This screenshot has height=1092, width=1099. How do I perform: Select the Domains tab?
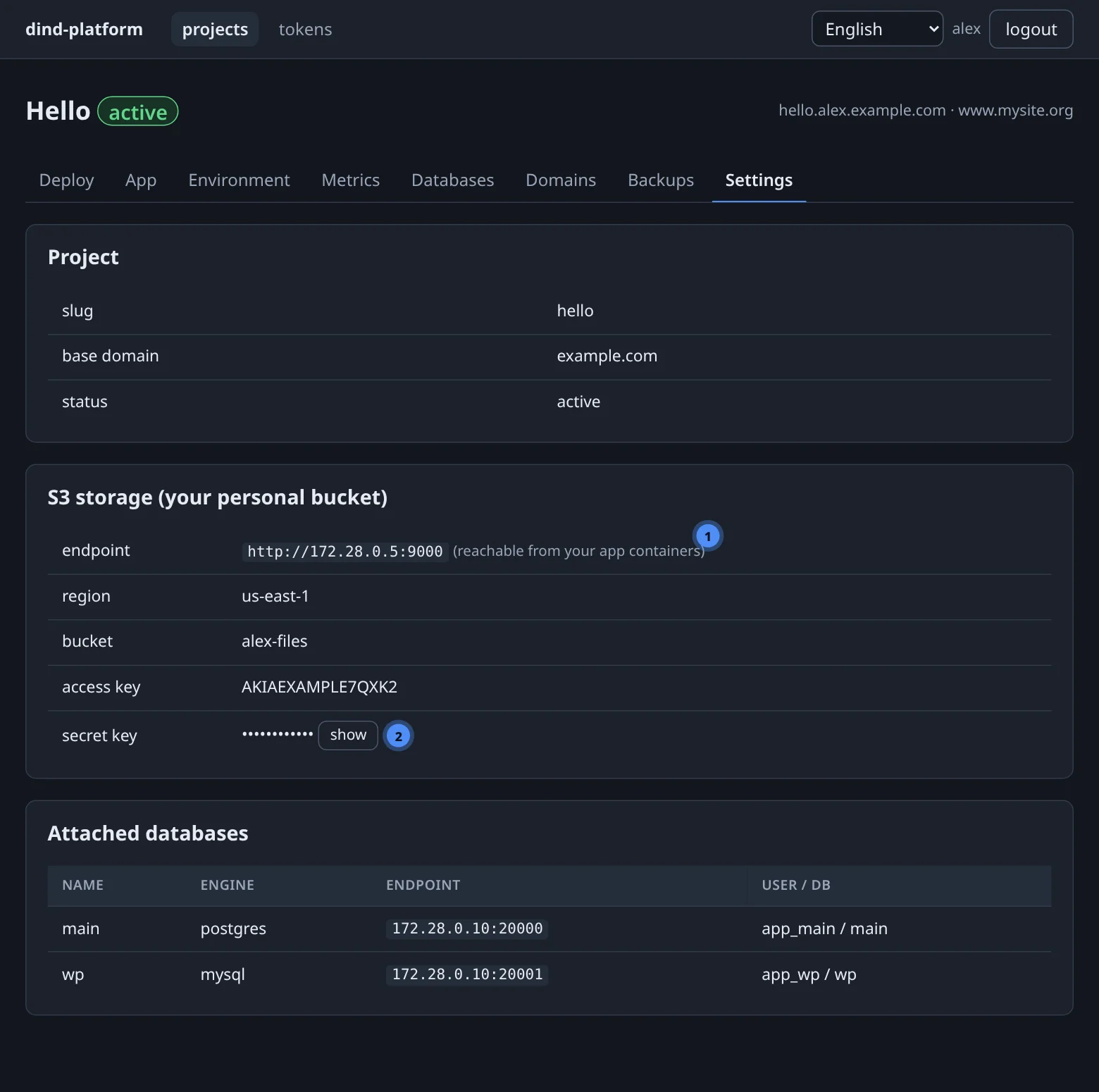click(561, 180)
